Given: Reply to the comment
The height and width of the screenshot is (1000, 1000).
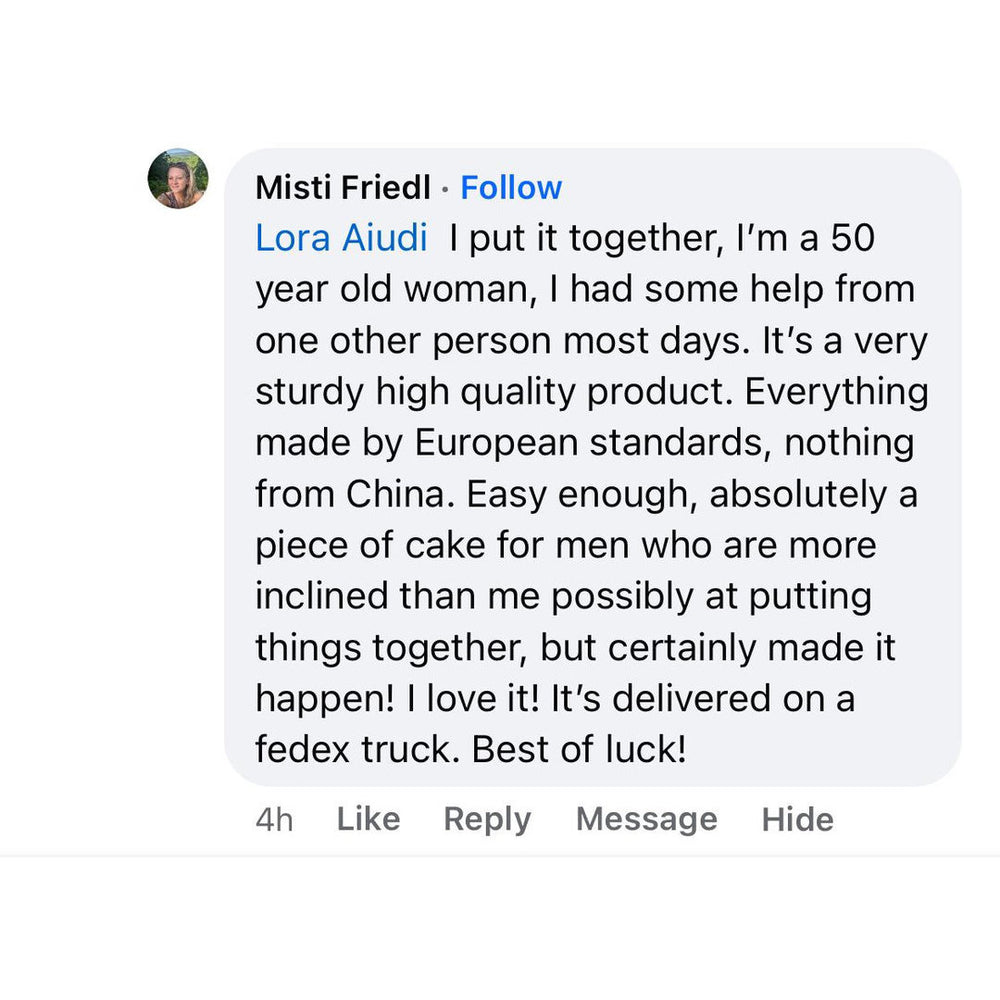Looking at the screenshot, I should coord(487,819).
